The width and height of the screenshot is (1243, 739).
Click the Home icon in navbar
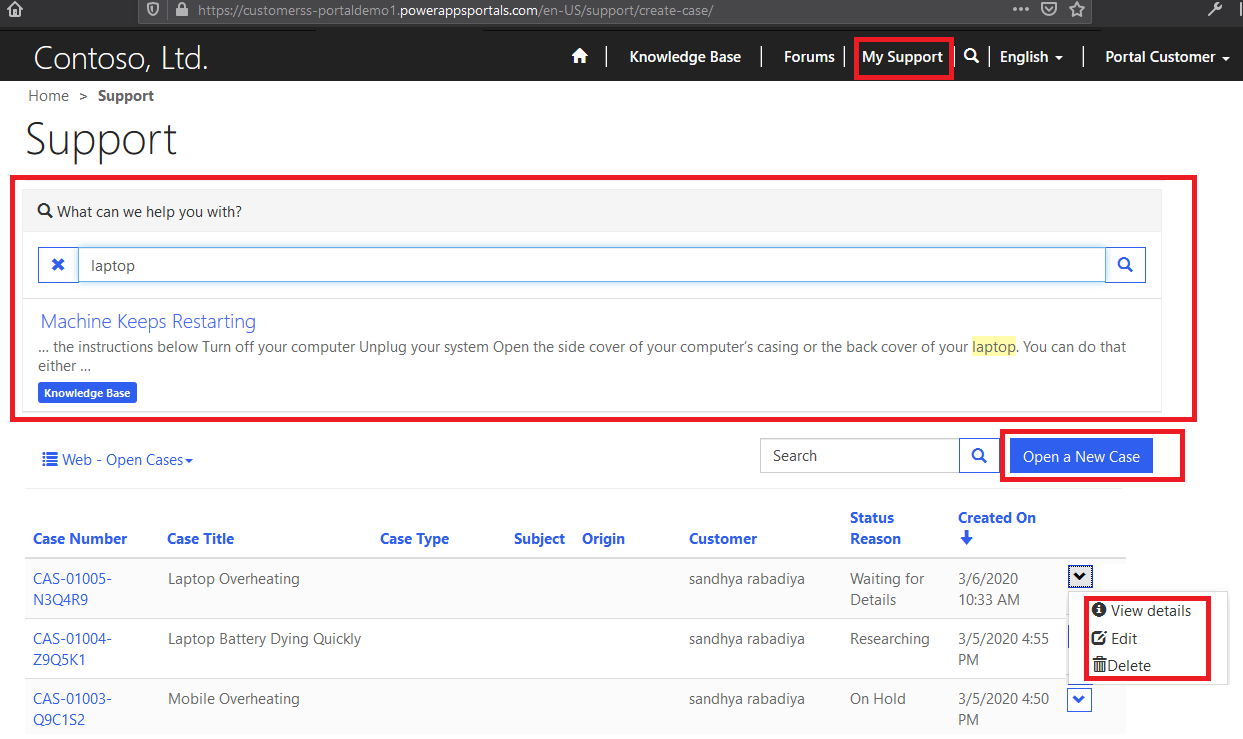coord(579,57)
